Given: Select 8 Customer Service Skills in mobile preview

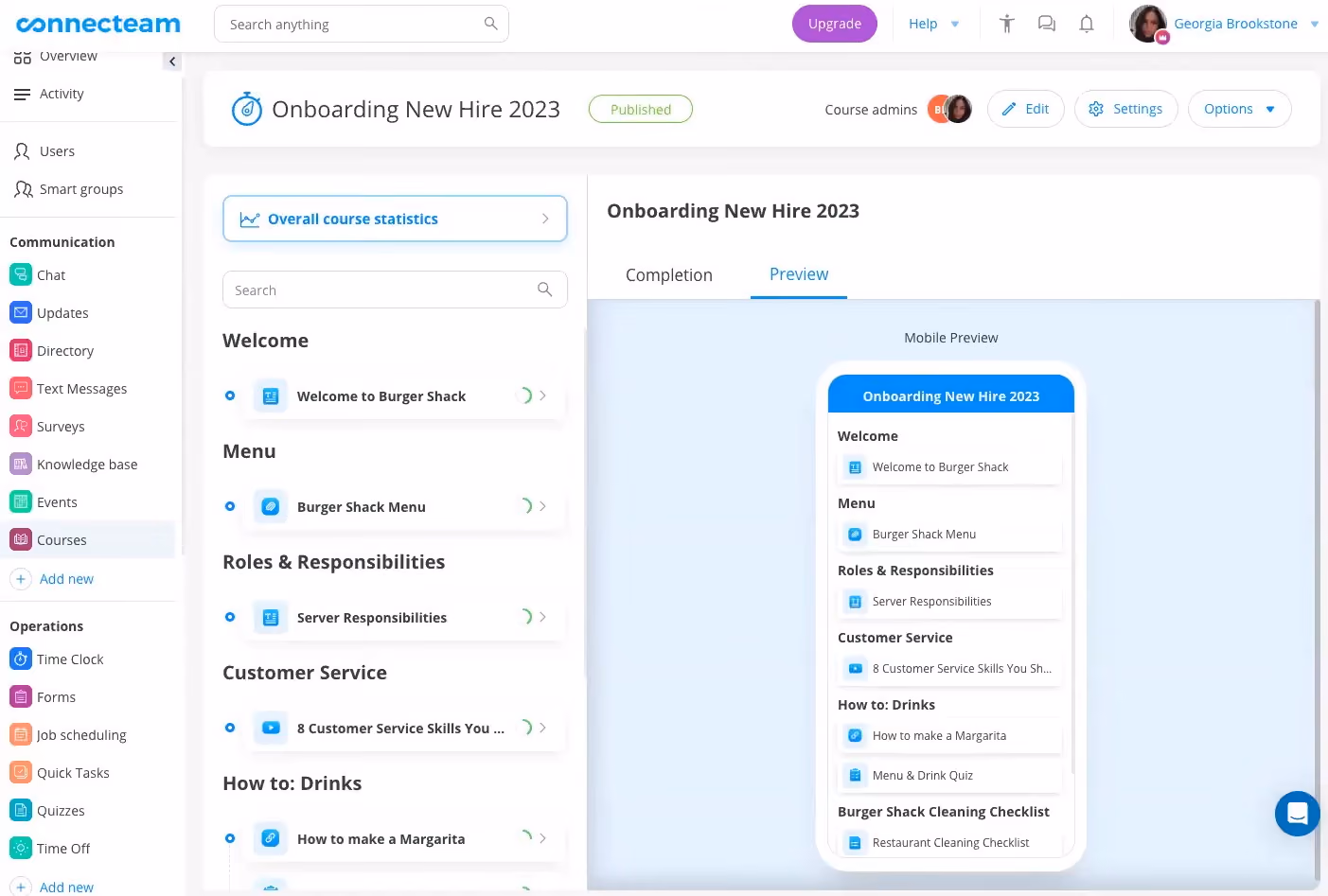Looking at the screenshot, I should point(950,669).
